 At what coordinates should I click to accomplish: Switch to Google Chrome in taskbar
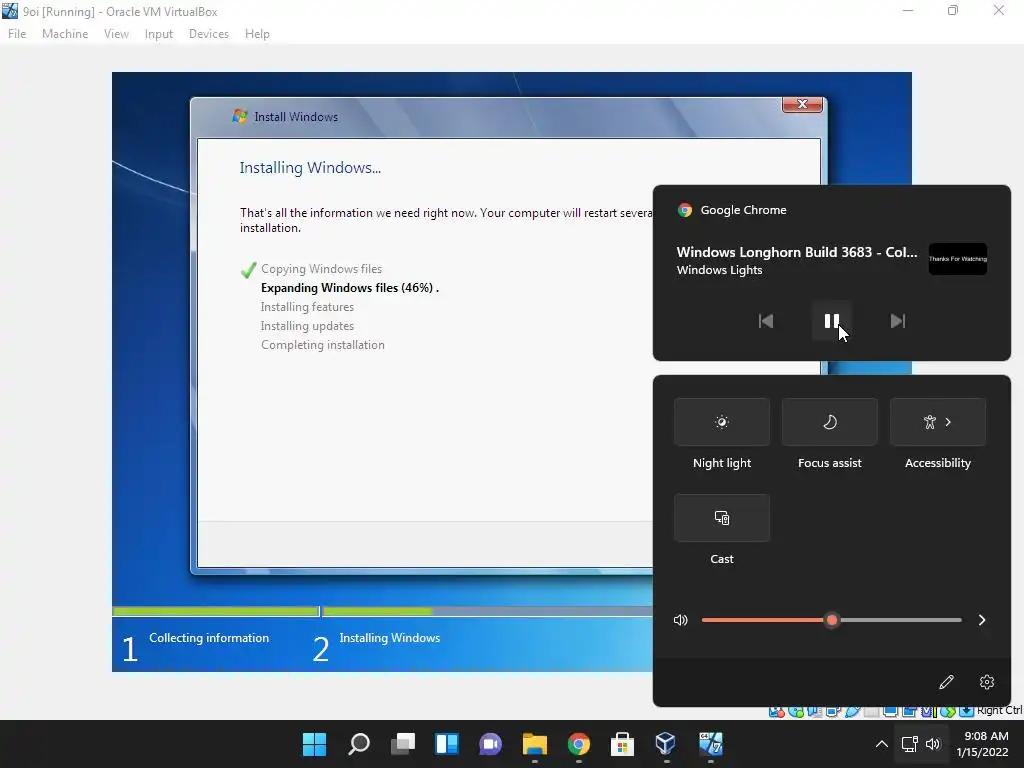pos(579,744)
